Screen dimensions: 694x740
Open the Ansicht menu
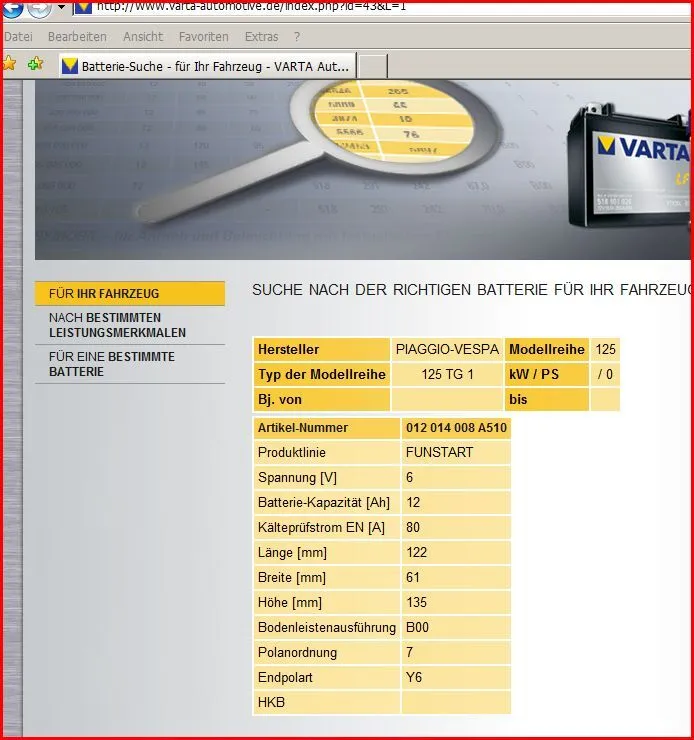[143, 37]
